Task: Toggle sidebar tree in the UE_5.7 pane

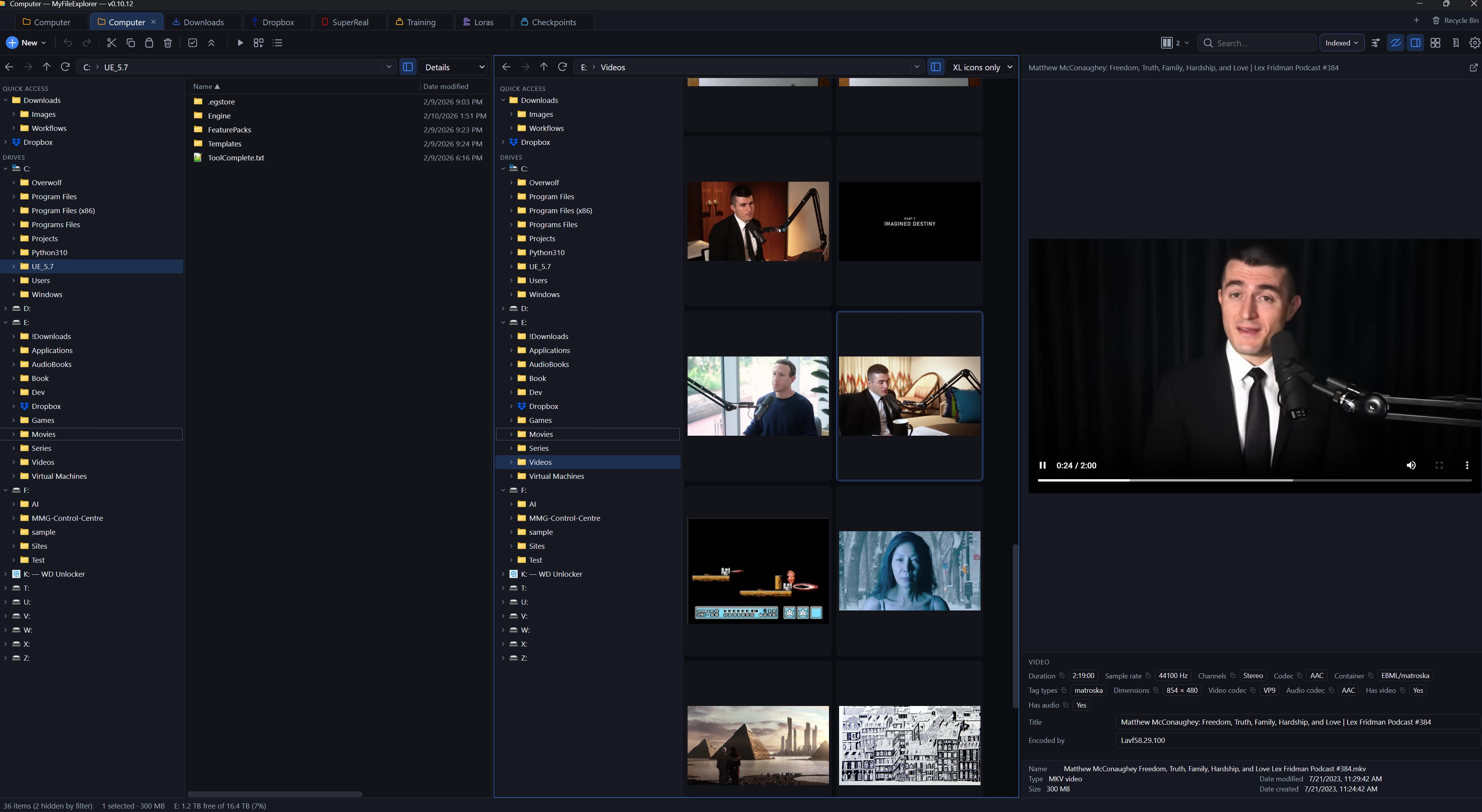Action: pyautogui.click(x=408, y=67)
